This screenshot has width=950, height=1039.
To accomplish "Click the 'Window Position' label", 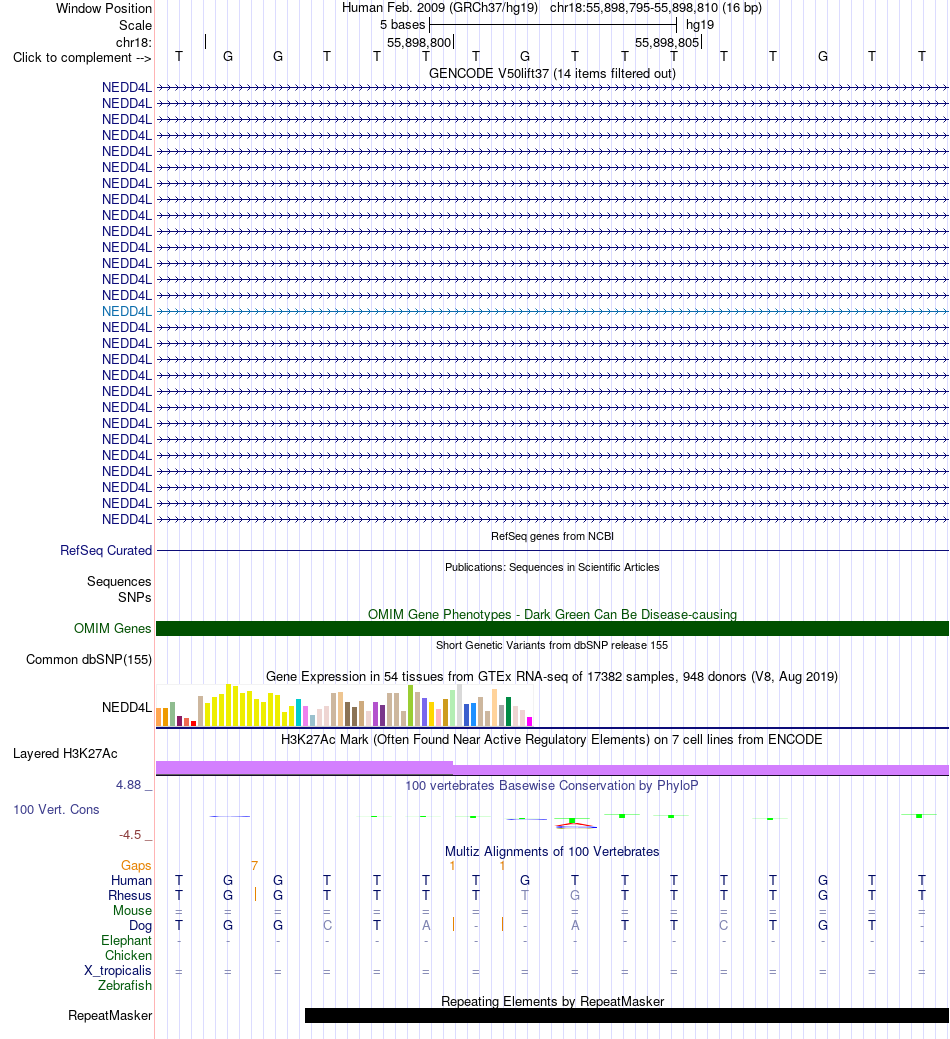I will tap(103, 9).
